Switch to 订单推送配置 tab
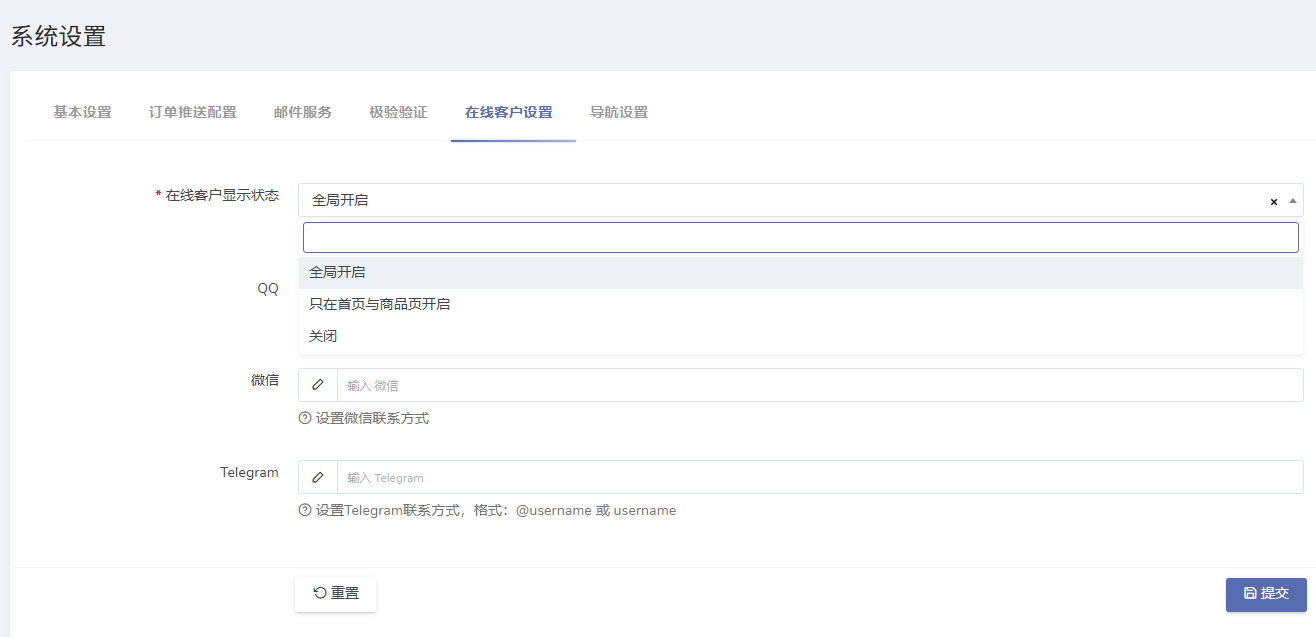The width and height of the screenshot is (1316, 637). tap(193, 112)
